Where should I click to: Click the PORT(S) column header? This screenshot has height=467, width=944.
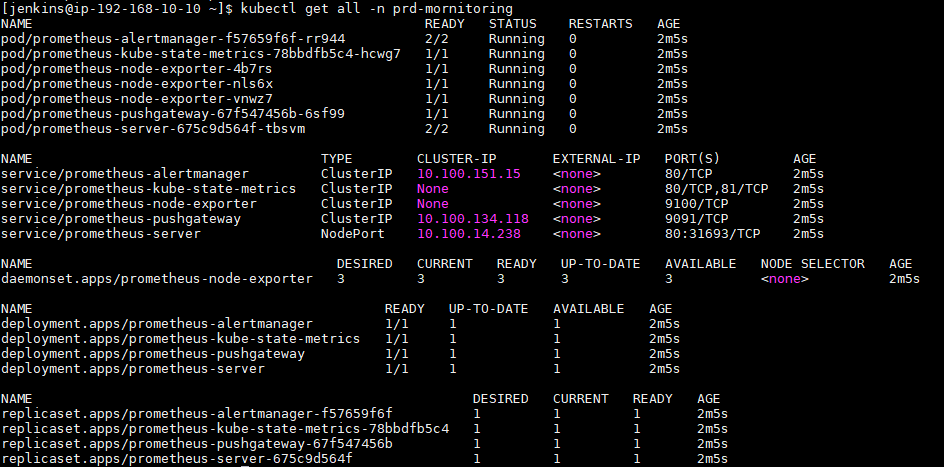coord(692,159)
